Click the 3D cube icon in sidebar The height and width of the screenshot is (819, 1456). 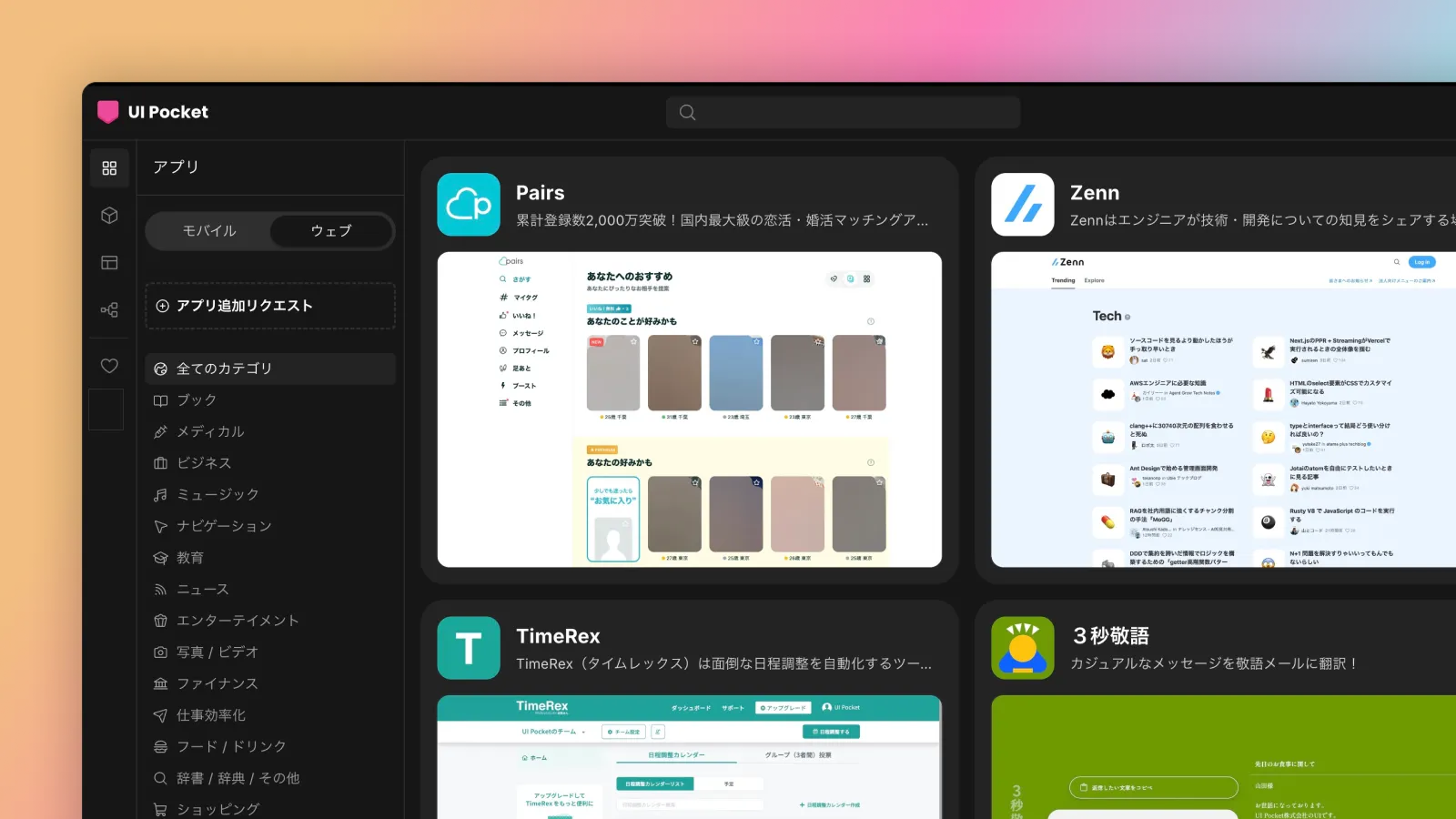pyautogui.click(x=109, y=216)
